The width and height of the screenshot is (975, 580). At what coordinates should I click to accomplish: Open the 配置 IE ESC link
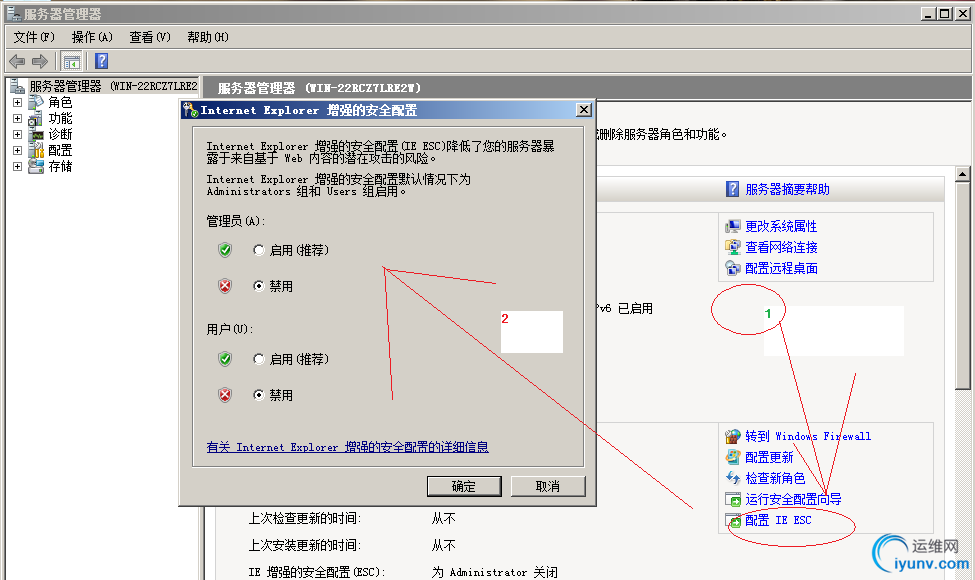pos(778,520)
